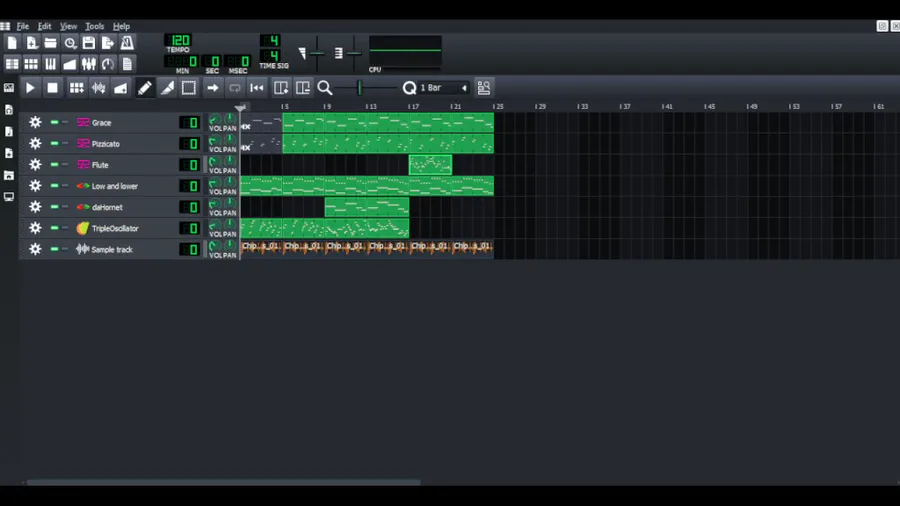Open an existing project
The height and width of the screenshot is (506, 900).
tap(51, 43)
